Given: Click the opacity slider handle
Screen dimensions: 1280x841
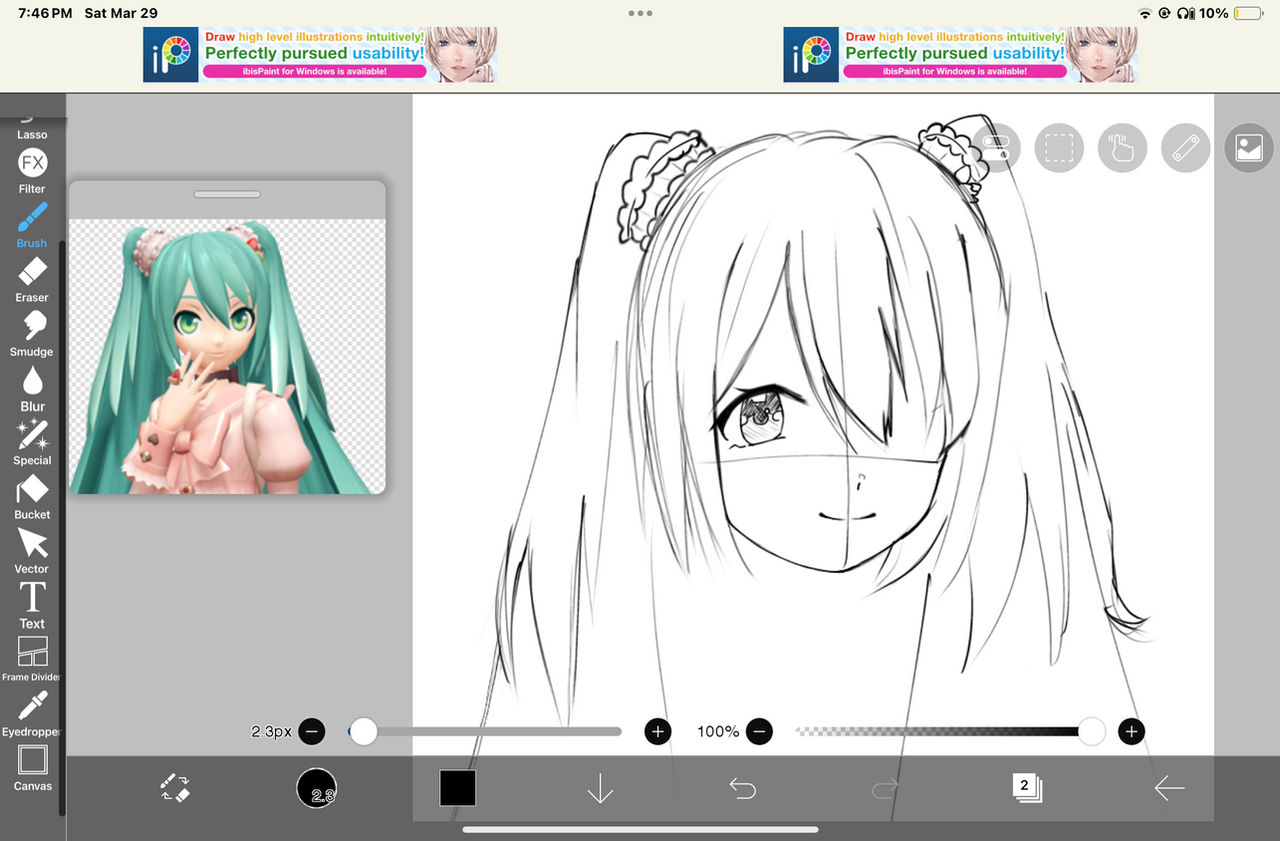Looking at the screenshot, I should [x=1091, y=731].
